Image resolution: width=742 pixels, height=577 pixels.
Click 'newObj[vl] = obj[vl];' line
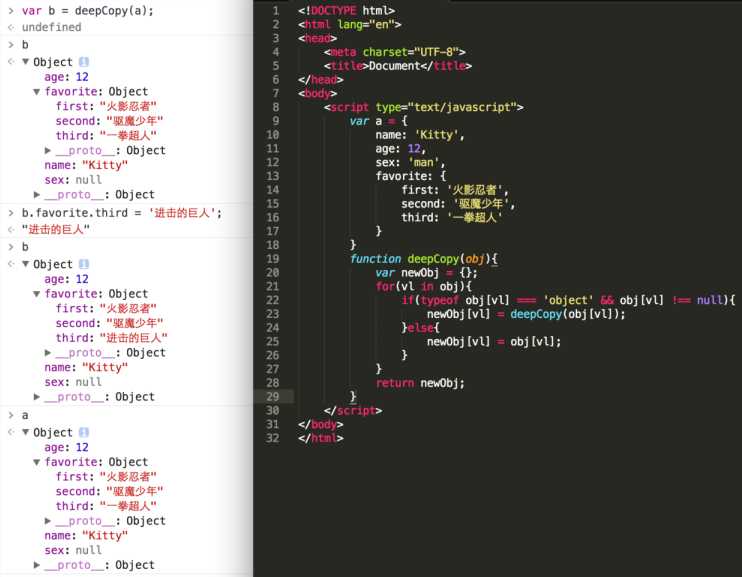pos(494,342)
